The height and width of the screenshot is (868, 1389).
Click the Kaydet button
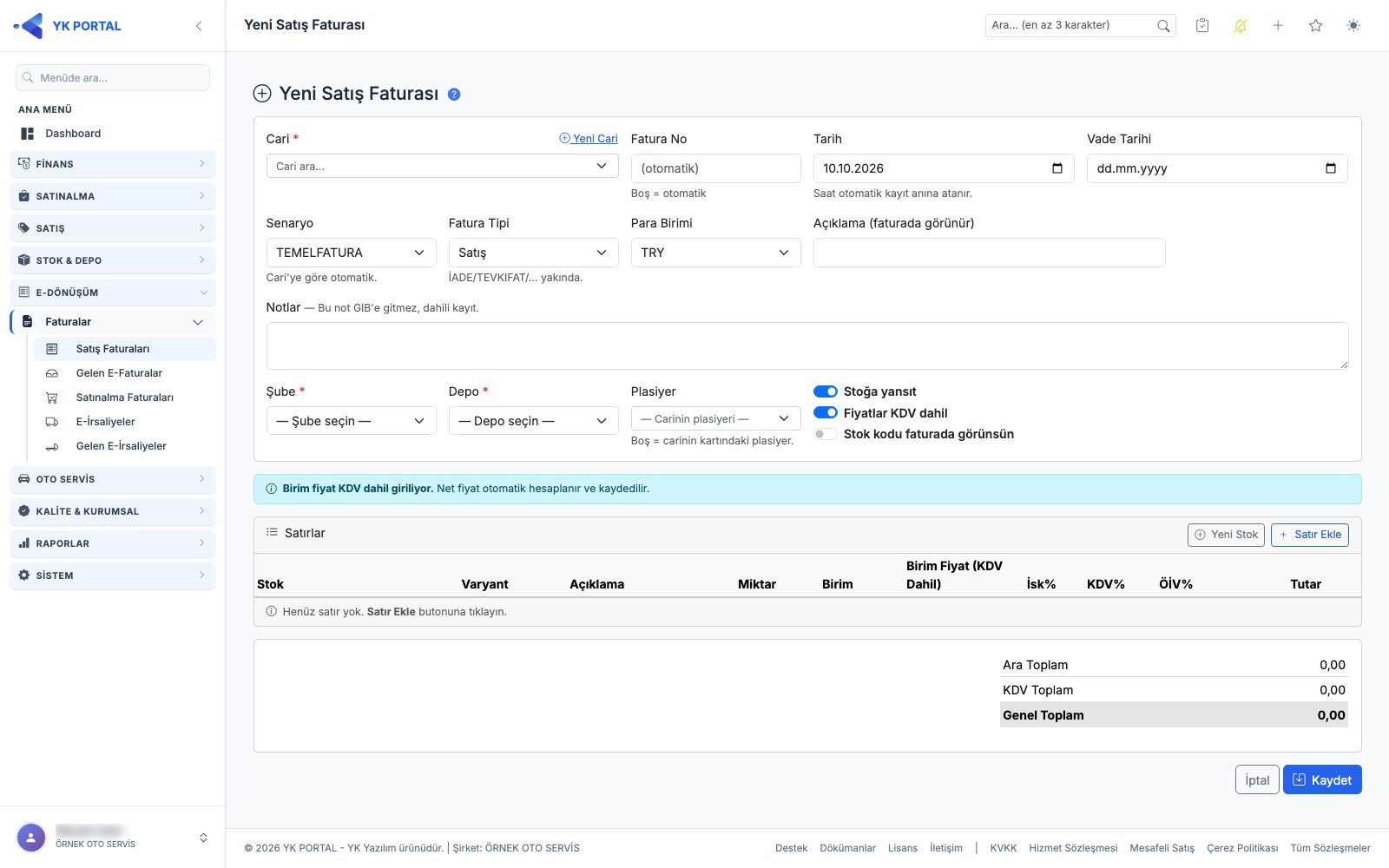click(x=1322, y=779)
